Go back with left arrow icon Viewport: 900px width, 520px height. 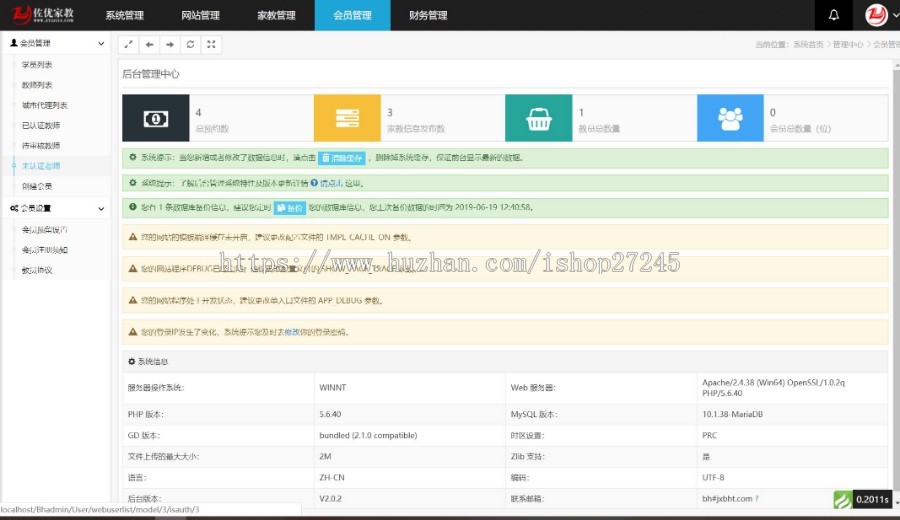click(149, 44)
